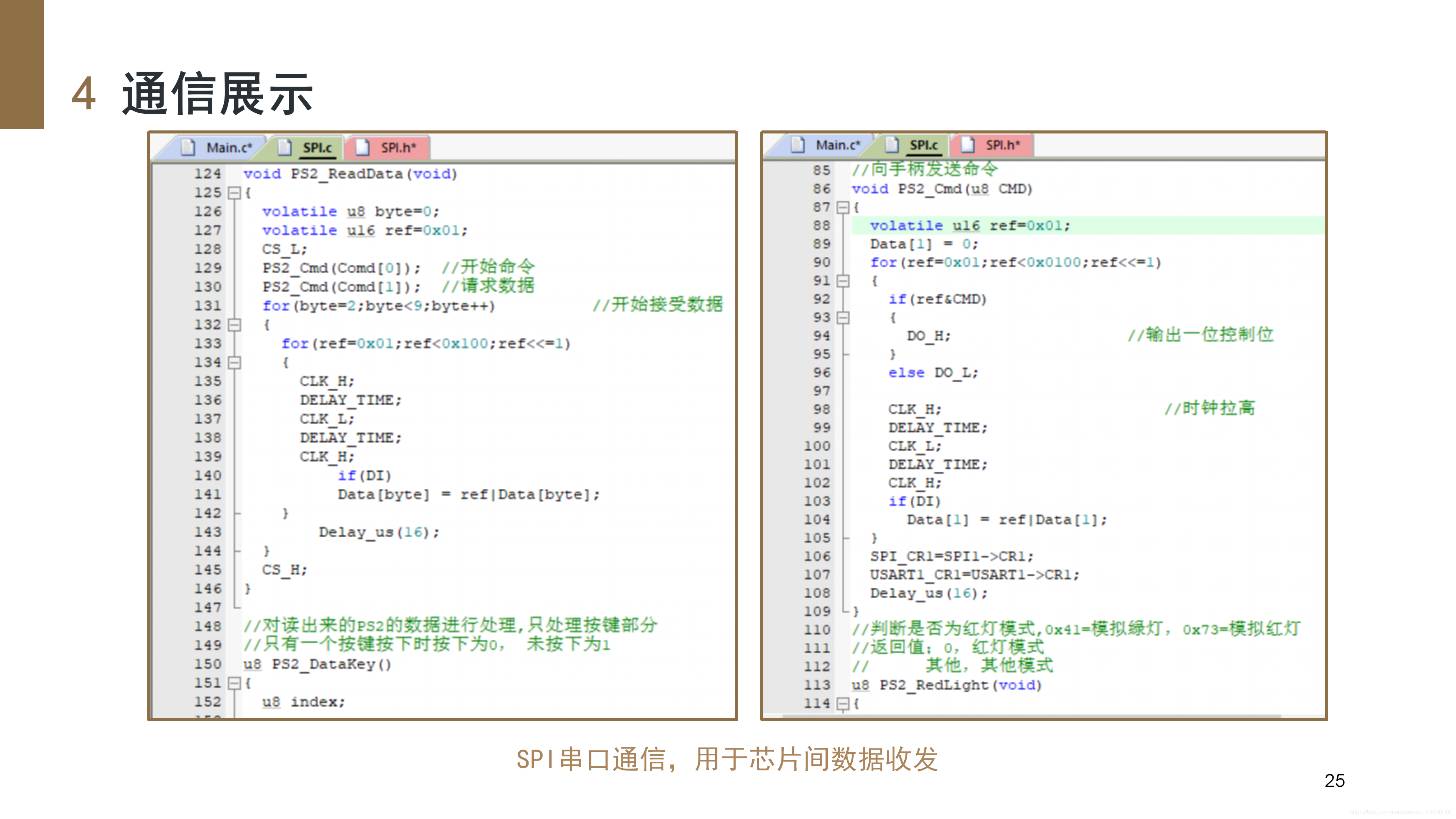Click line number 109 in right gutter
1456x819 pixels.
[817, 612]
